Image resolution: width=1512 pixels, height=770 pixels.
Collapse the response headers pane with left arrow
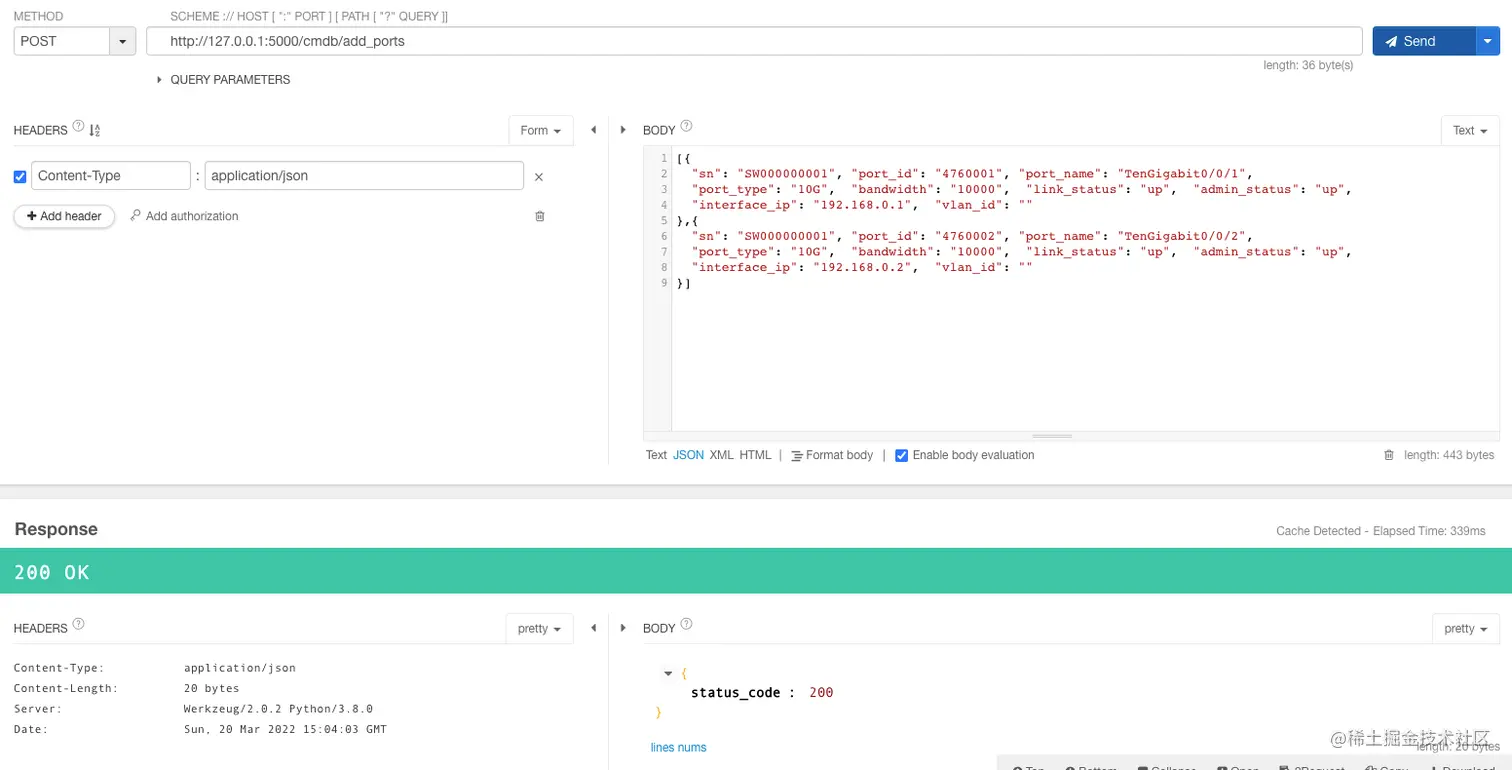[x=593, y=628]
